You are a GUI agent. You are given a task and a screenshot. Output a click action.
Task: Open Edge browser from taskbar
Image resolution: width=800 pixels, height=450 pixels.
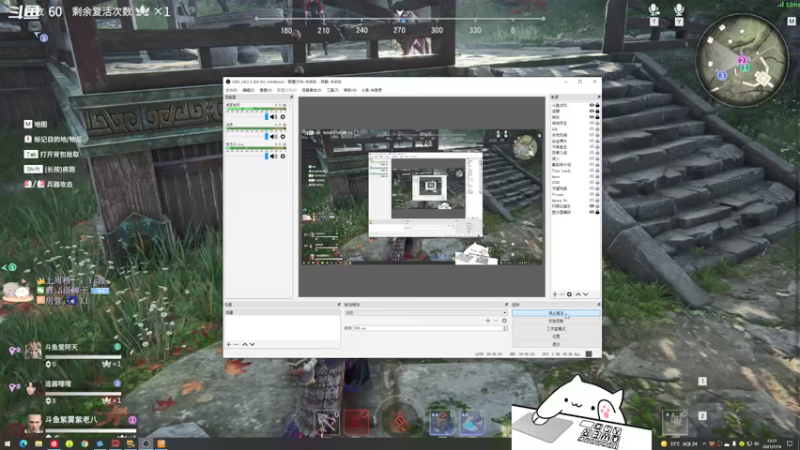(x=23, y=444)
